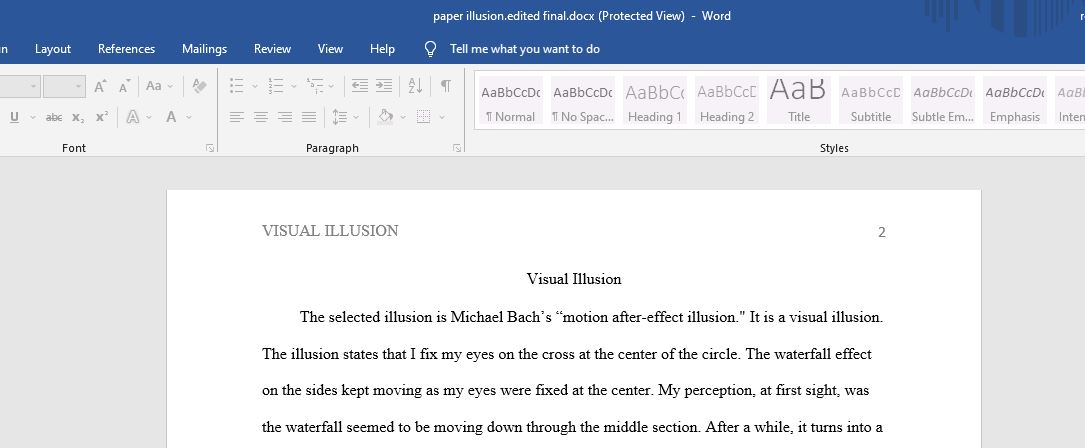Screen dimensions: 1085x448
Task: Open the font name combo box
Action: point(19,87)
